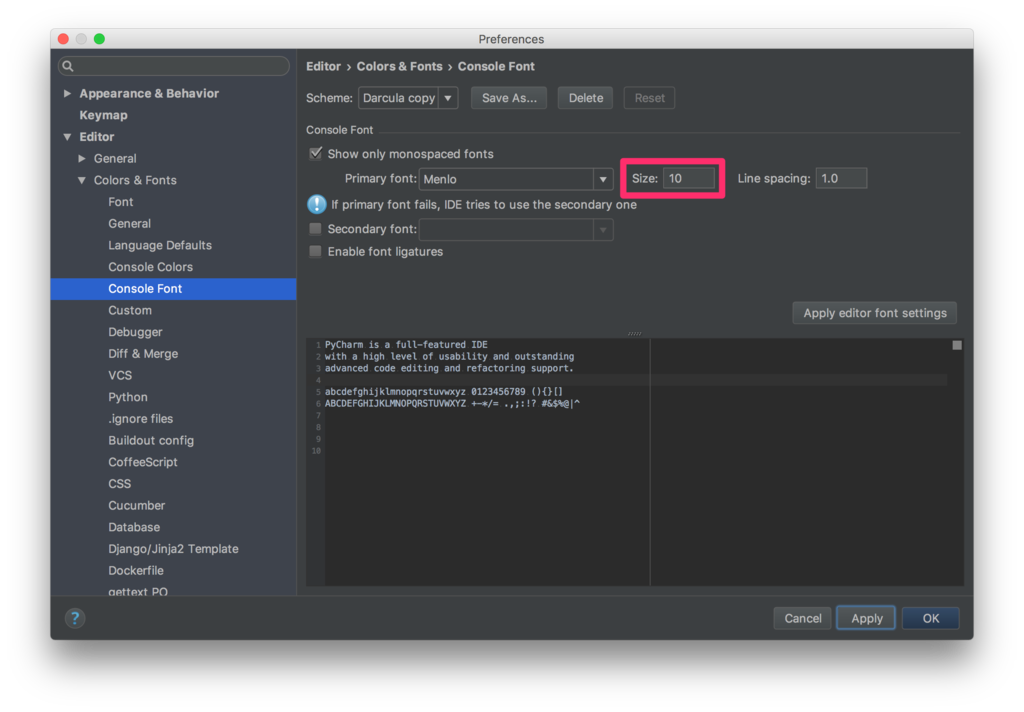Screen dimensions: 1024x712
Task: Collapse the Colors & Fonts node
Action: (82, 180)
